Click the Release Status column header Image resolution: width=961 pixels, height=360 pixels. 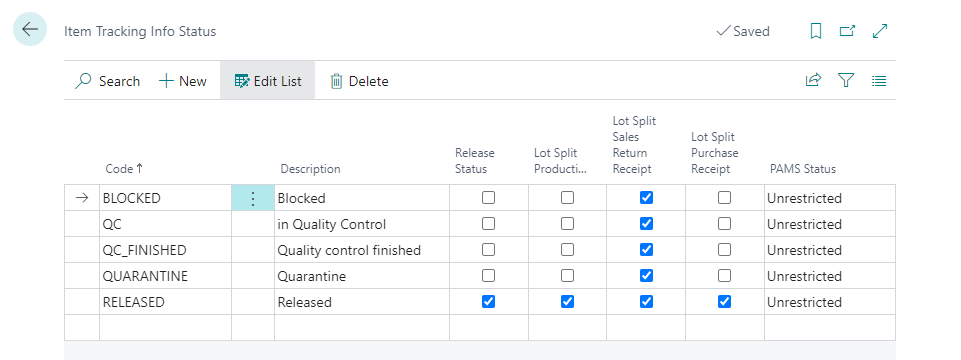click(x=474, y=161)
